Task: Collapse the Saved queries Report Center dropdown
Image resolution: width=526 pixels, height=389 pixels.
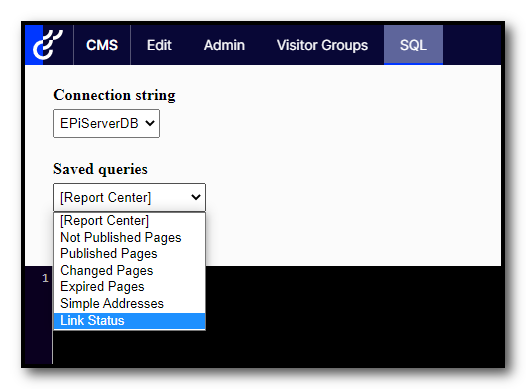Action: point(129,197)
